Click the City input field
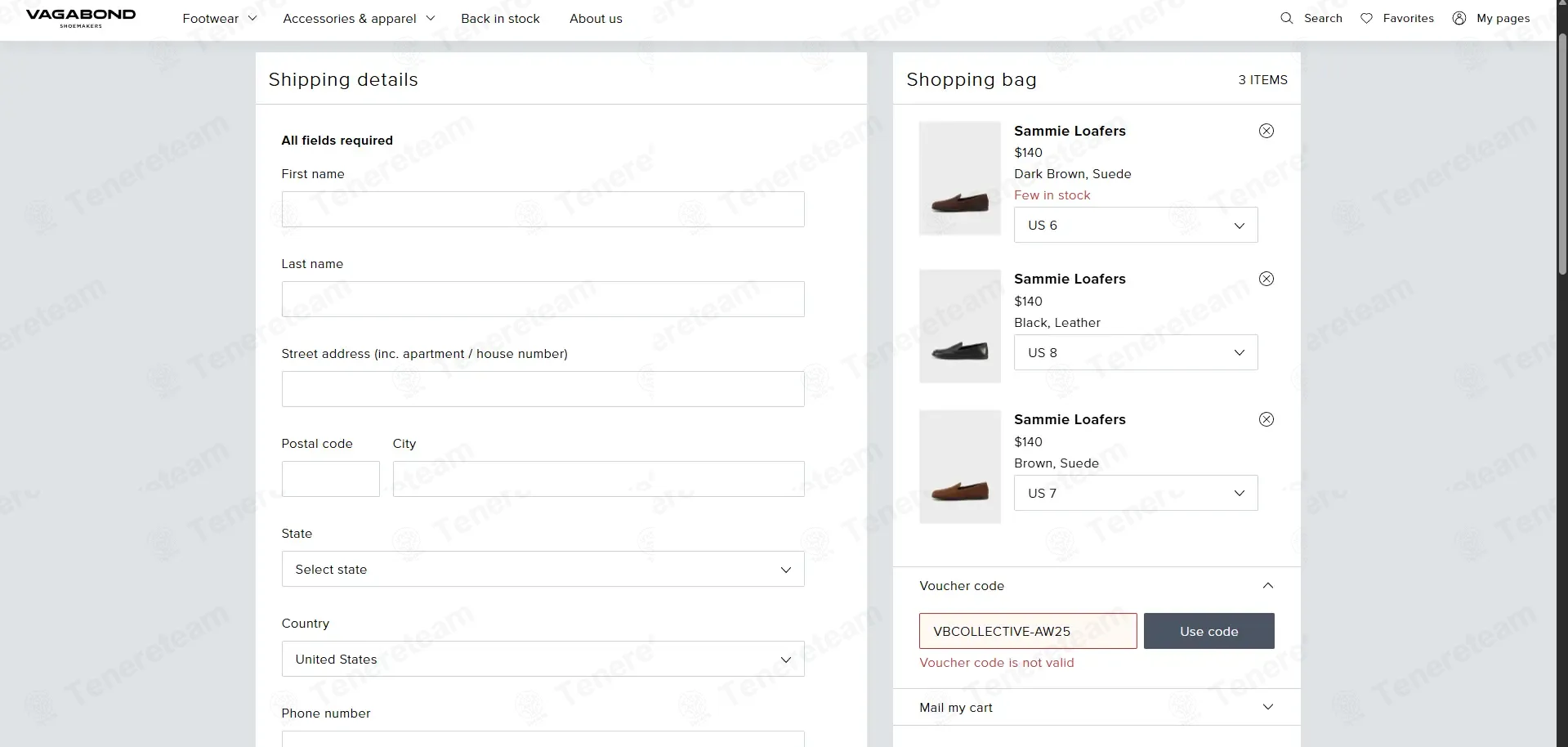This screenshot has height=747, width=1568. pyautogui.click(x=598, y=479)
